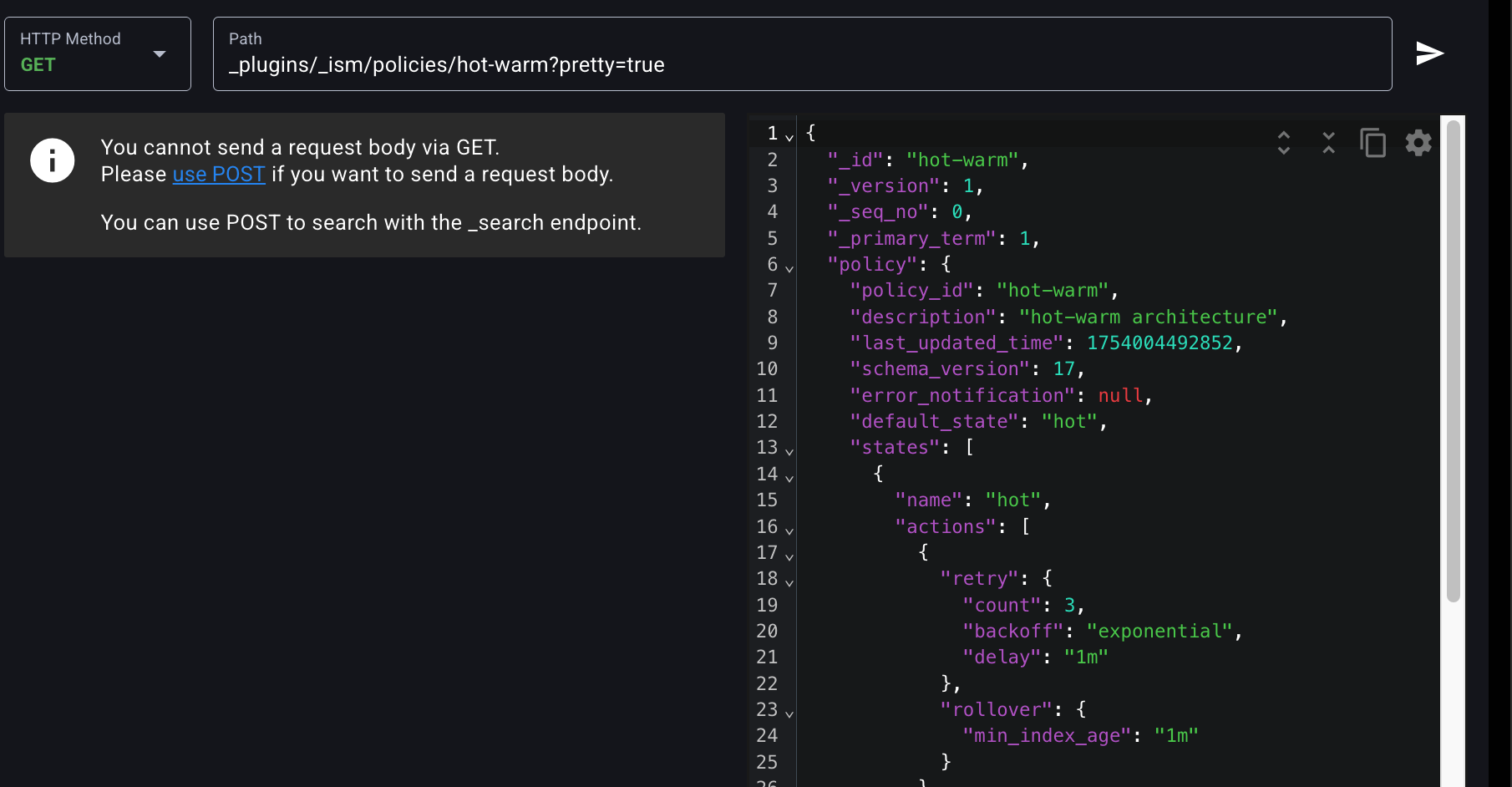Collapse the "retry" object at line 18

point(789,582)
